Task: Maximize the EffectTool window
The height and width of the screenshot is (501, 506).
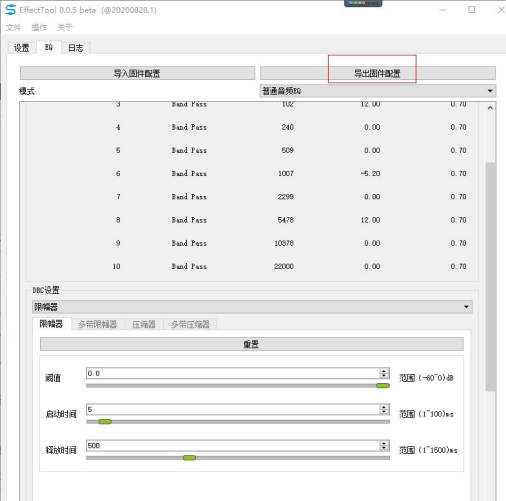Action: coord(472,10)
